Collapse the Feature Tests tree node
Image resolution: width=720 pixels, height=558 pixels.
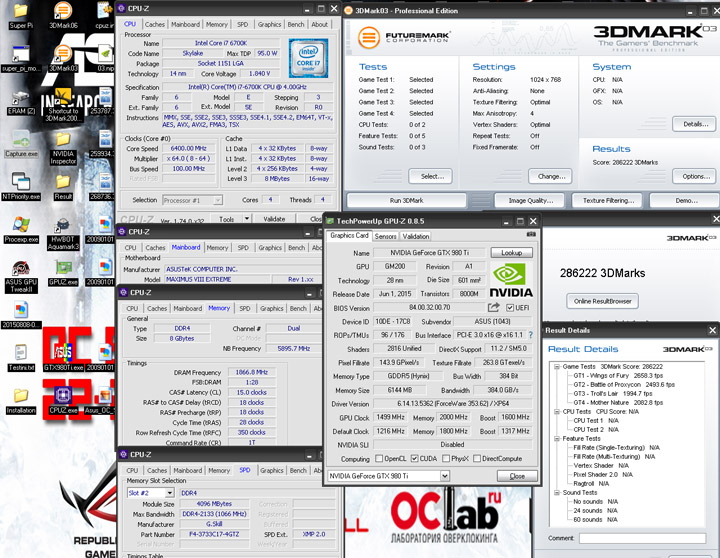pyautogui.click(x=557, y=439)
